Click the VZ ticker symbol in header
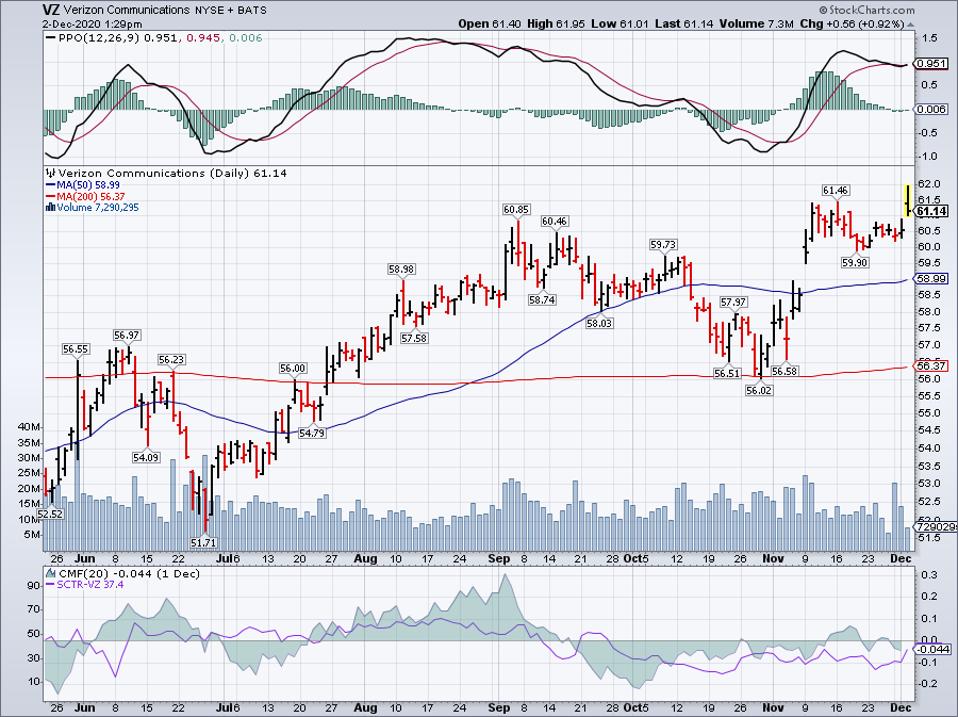This screenshot has height=717, width=958. pos(51,10)
